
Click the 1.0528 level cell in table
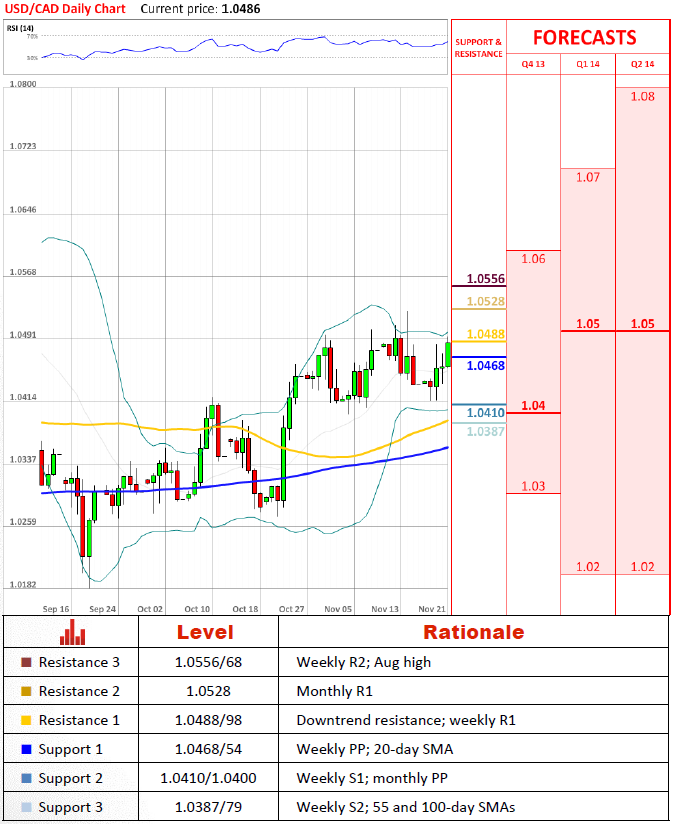(205, 691)
